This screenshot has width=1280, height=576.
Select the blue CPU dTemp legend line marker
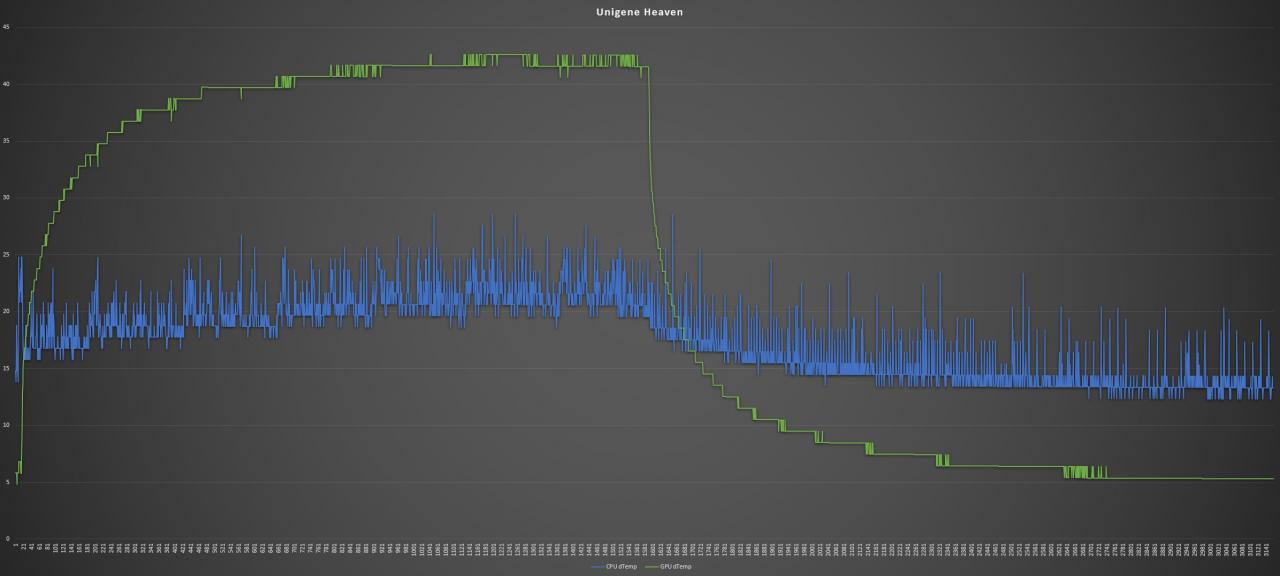(598, 567)
